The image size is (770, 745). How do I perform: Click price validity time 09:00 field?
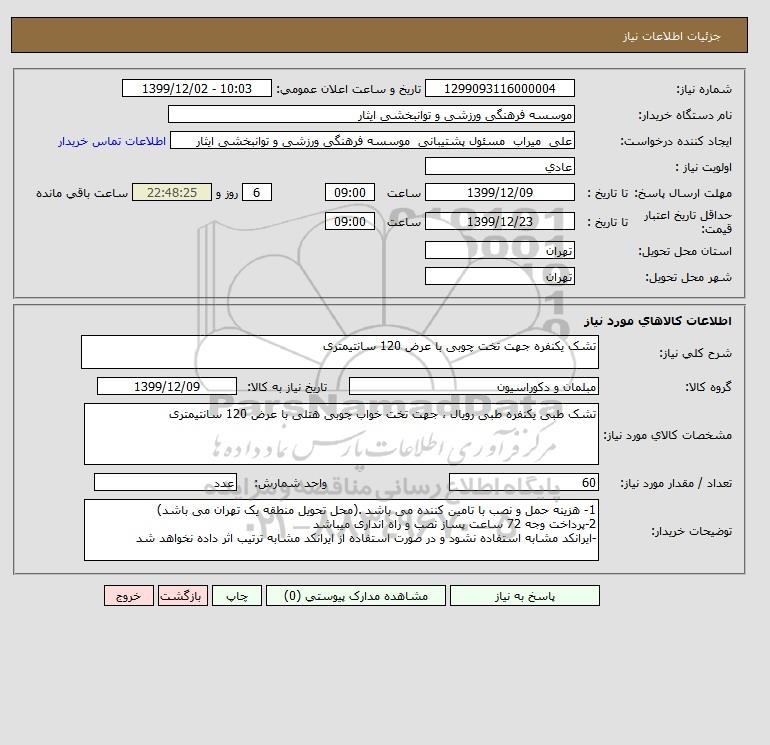point(350,221)
